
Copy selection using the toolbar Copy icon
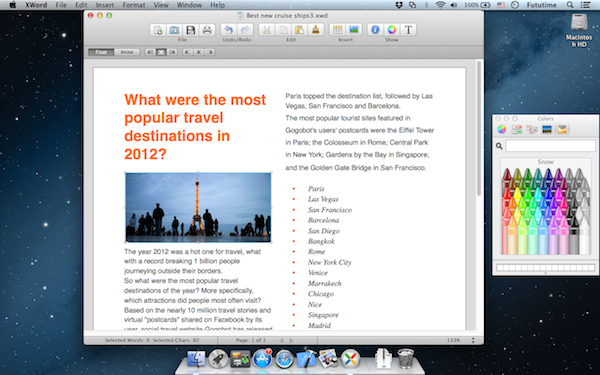click(x=283, y=30)
